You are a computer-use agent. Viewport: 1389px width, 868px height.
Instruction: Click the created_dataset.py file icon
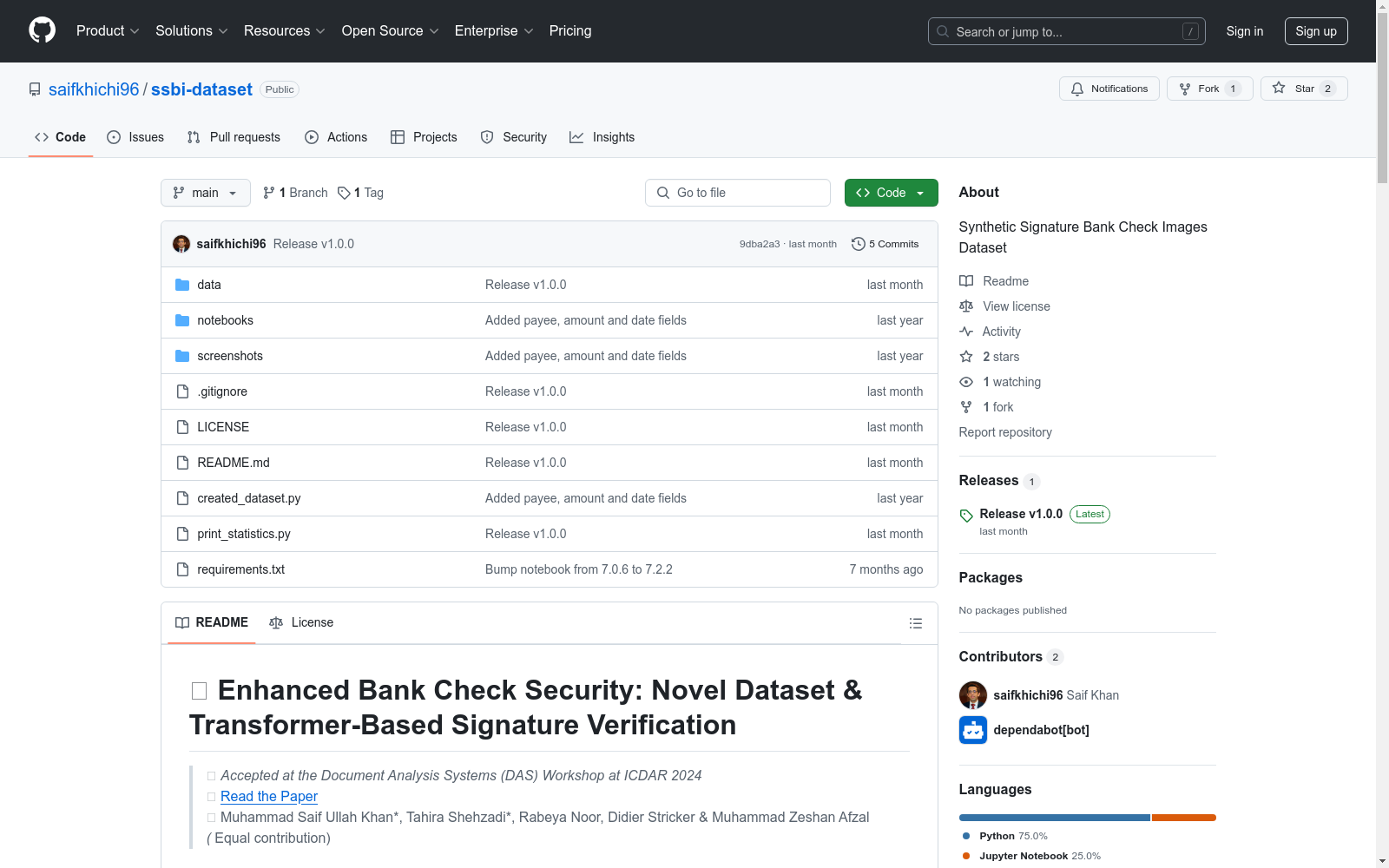point(182,498)
